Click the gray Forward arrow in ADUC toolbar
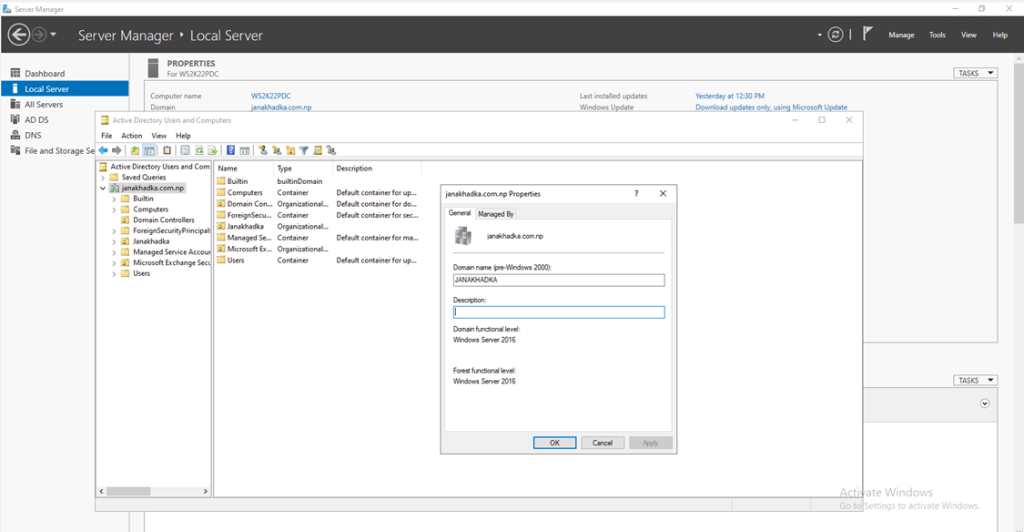Viewport: 1024px width, 532px height. [x=116, y=150]
